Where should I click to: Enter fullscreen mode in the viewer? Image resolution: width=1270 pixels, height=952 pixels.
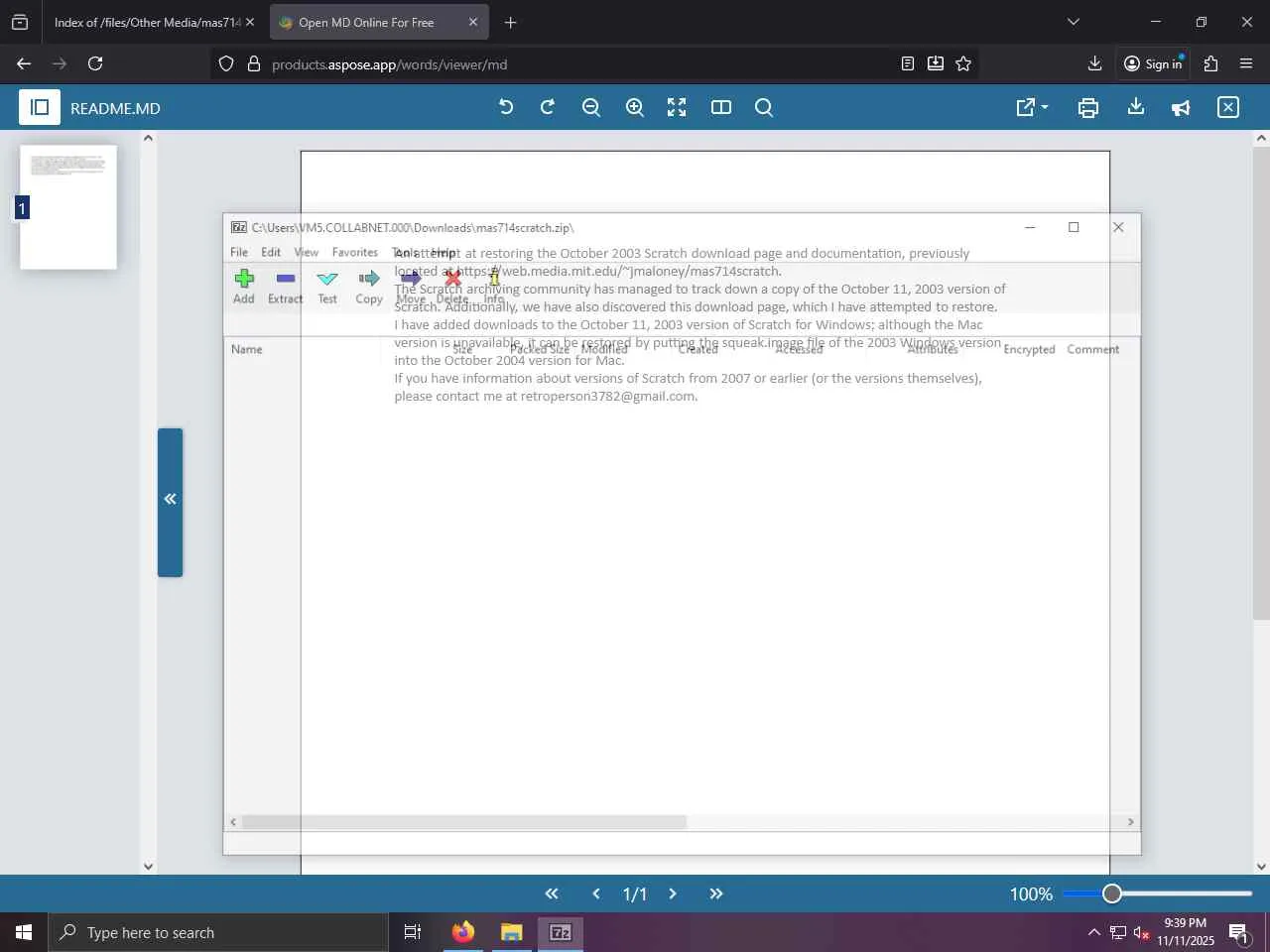[677, 107]
